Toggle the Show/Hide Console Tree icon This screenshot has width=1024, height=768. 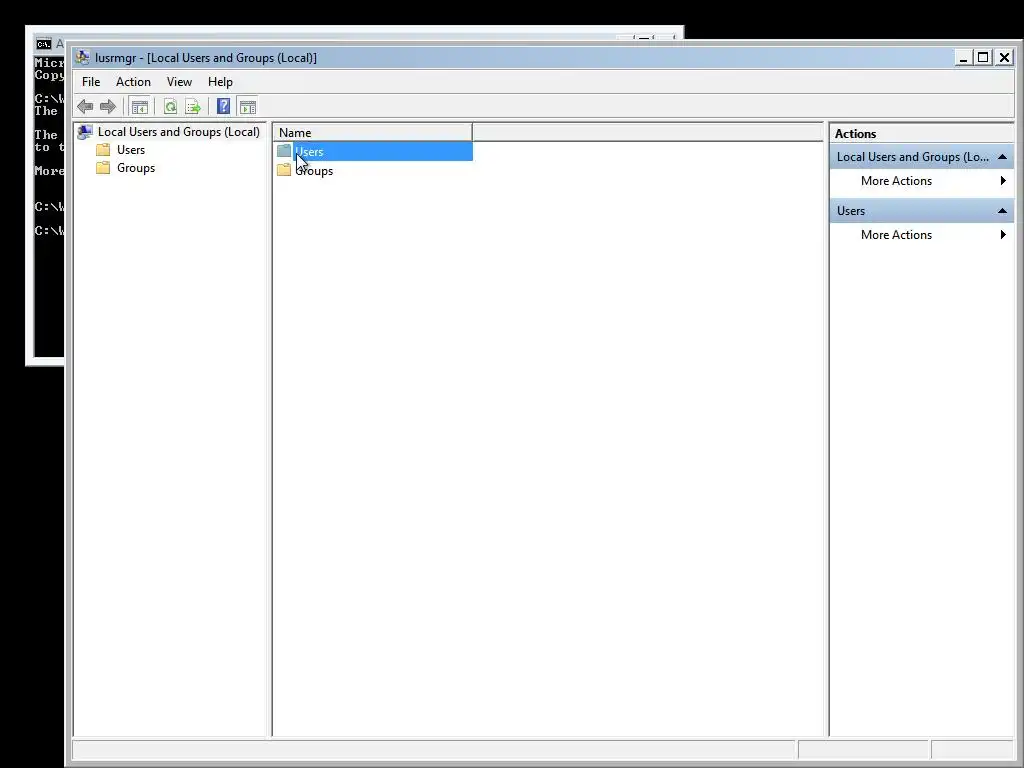140,106
